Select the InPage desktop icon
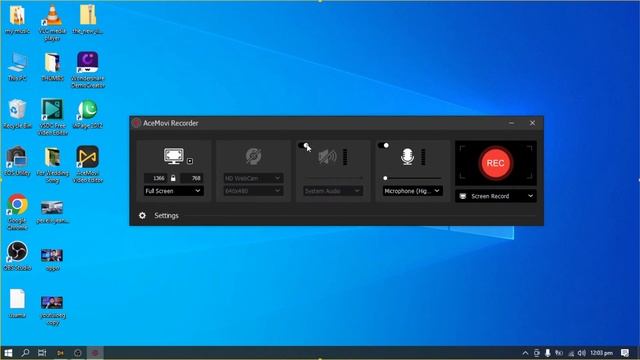This screenshot has height=360, width=640. coord(87,113)
